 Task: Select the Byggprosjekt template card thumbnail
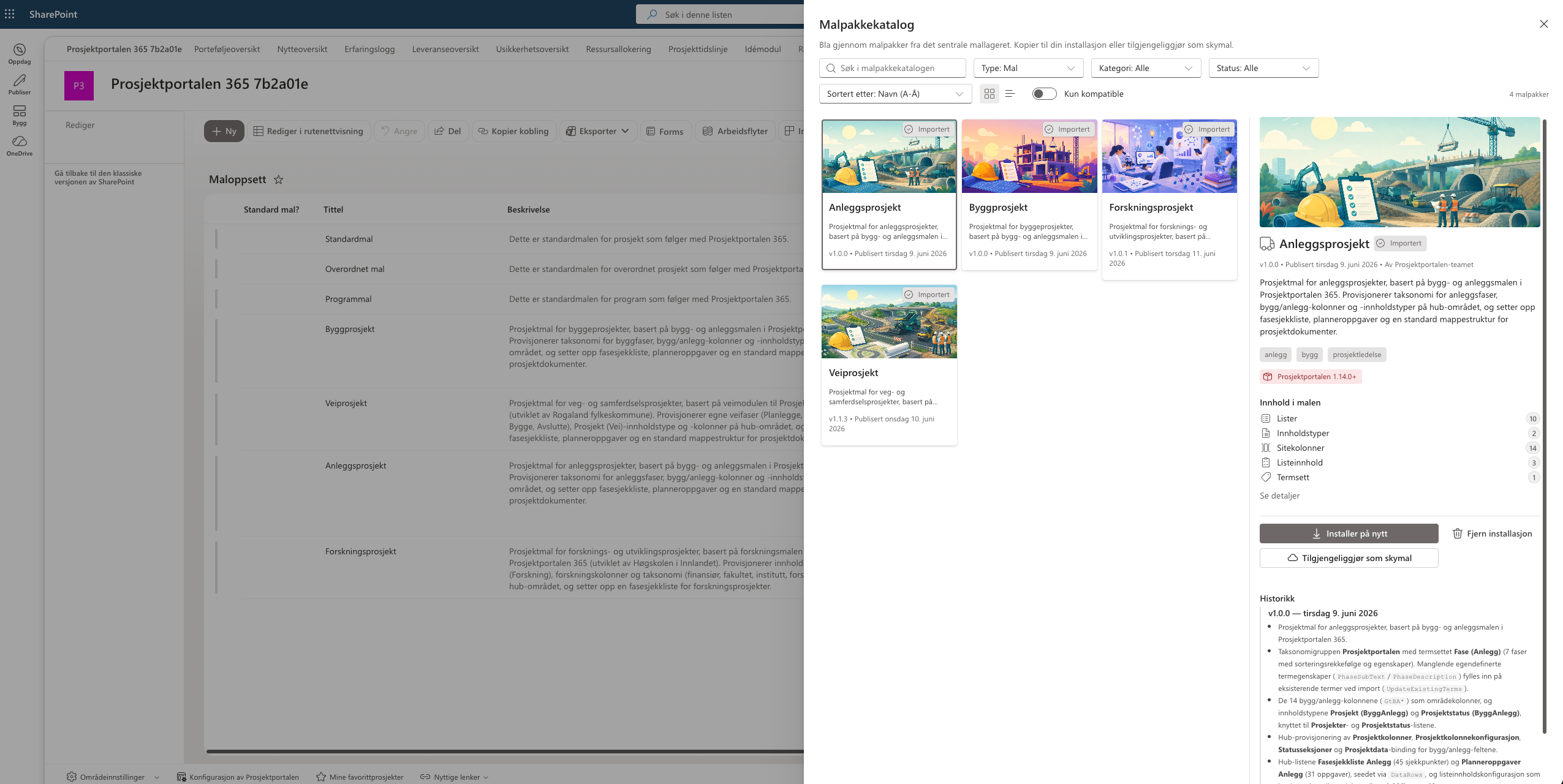tap(1029, 156)
